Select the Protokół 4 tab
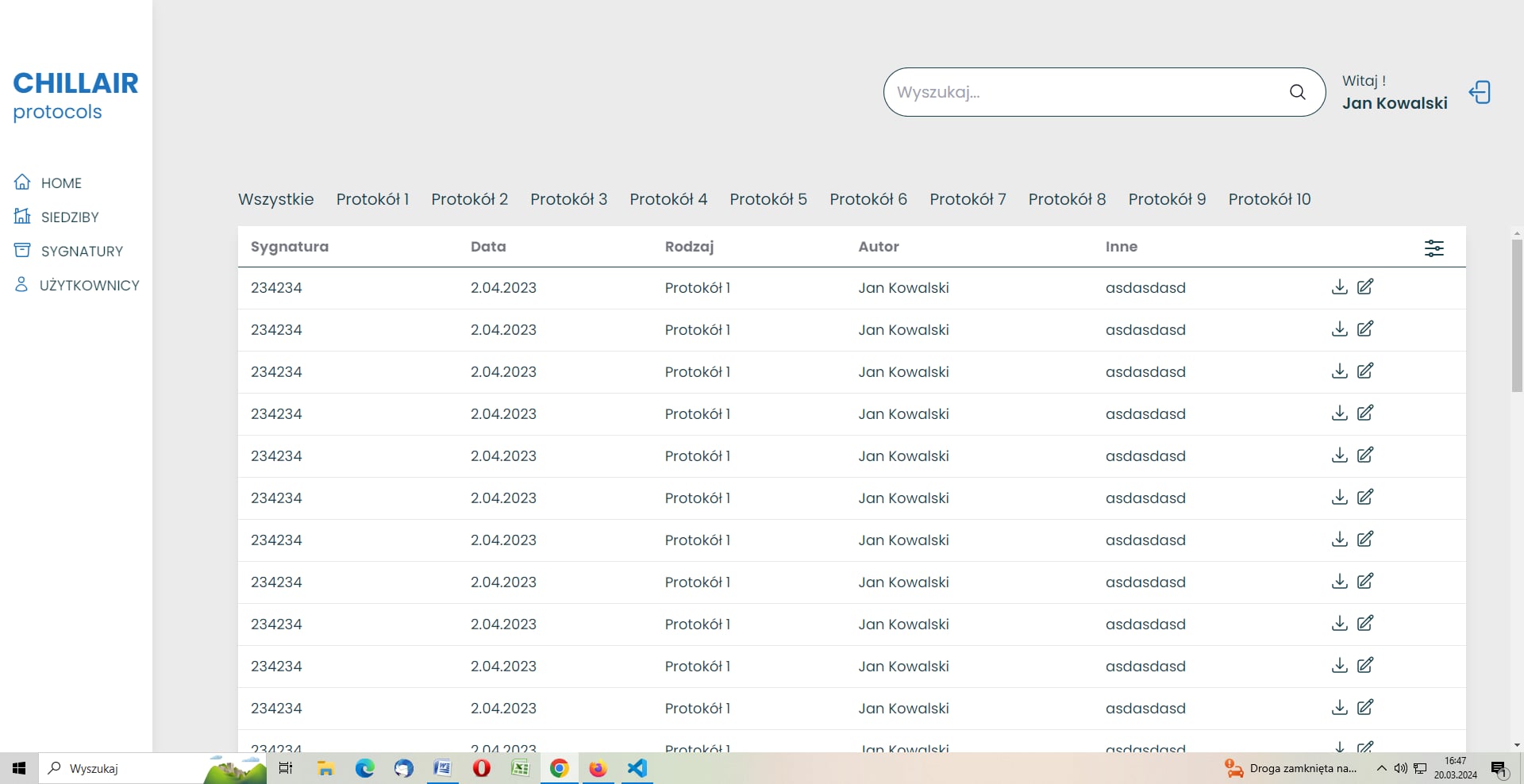This screenshot has height=784, width=1524. pyautogui.click(x=668, y=199)
